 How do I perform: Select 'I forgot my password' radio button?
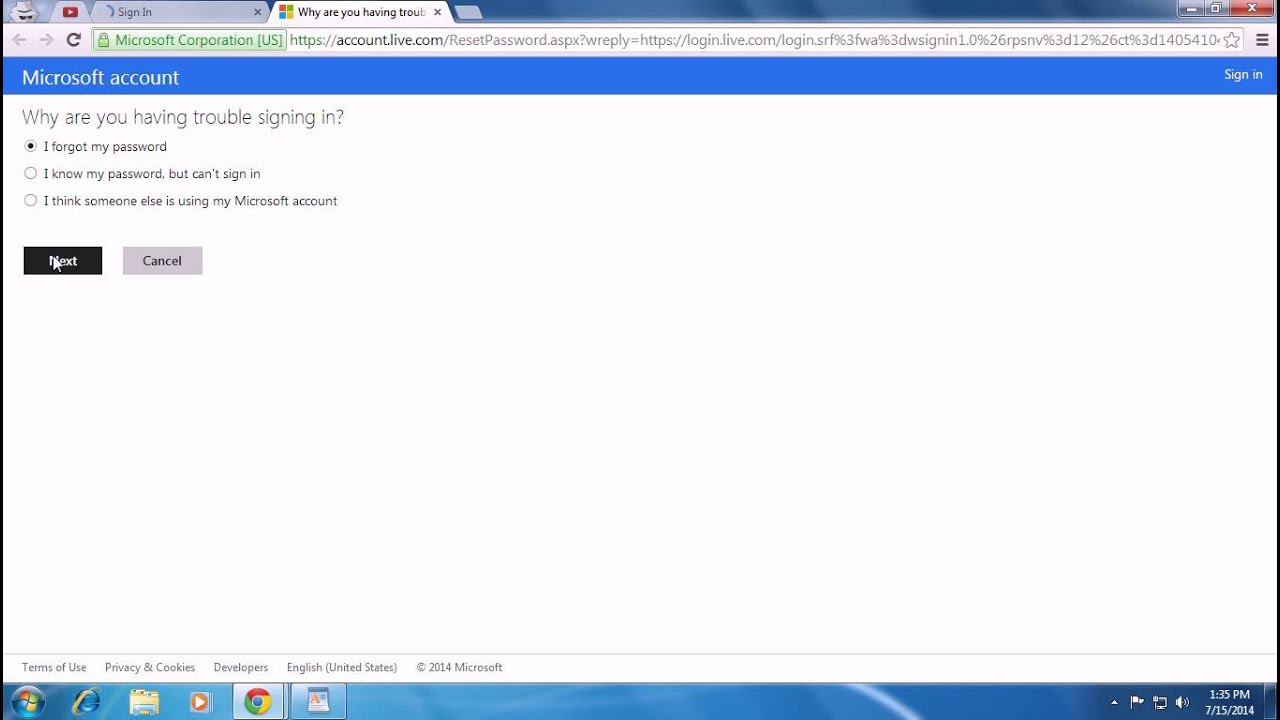coord(31,146)
